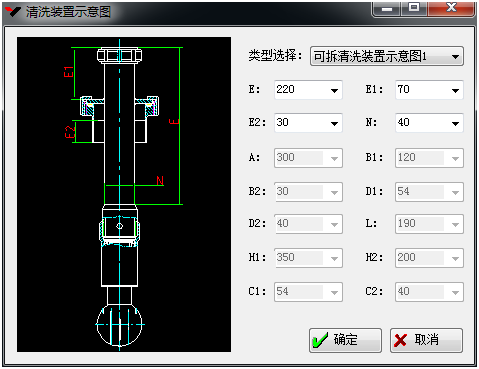Cancel with the 取消 button
Viewport: 479px width, 369px height.
tap(426, 340)
